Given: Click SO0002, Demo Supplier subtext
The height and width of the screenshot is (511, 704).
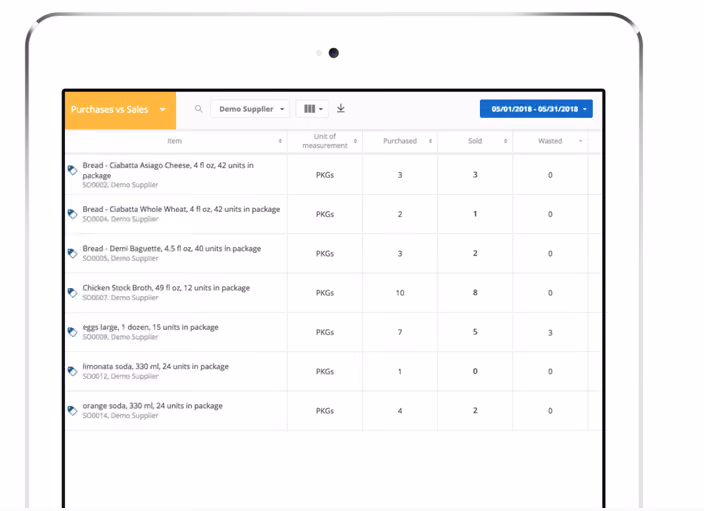Looking at the screenshot, I should (120, 185).
